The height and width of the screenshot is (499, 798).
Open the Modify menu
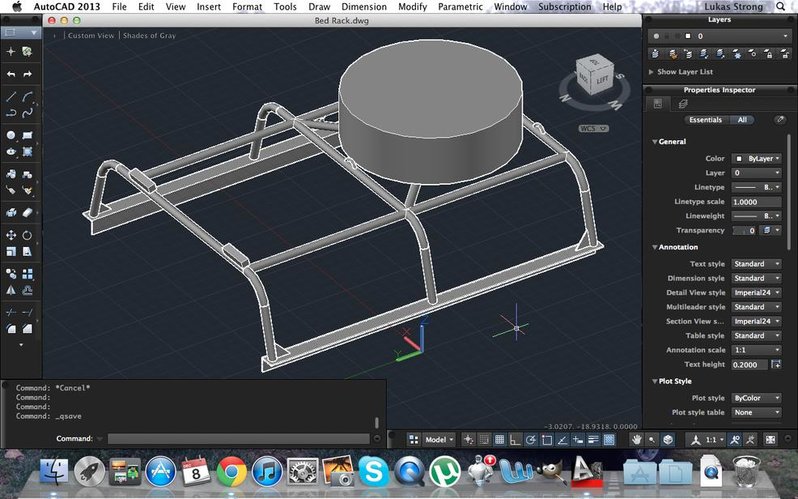point(412,7)
